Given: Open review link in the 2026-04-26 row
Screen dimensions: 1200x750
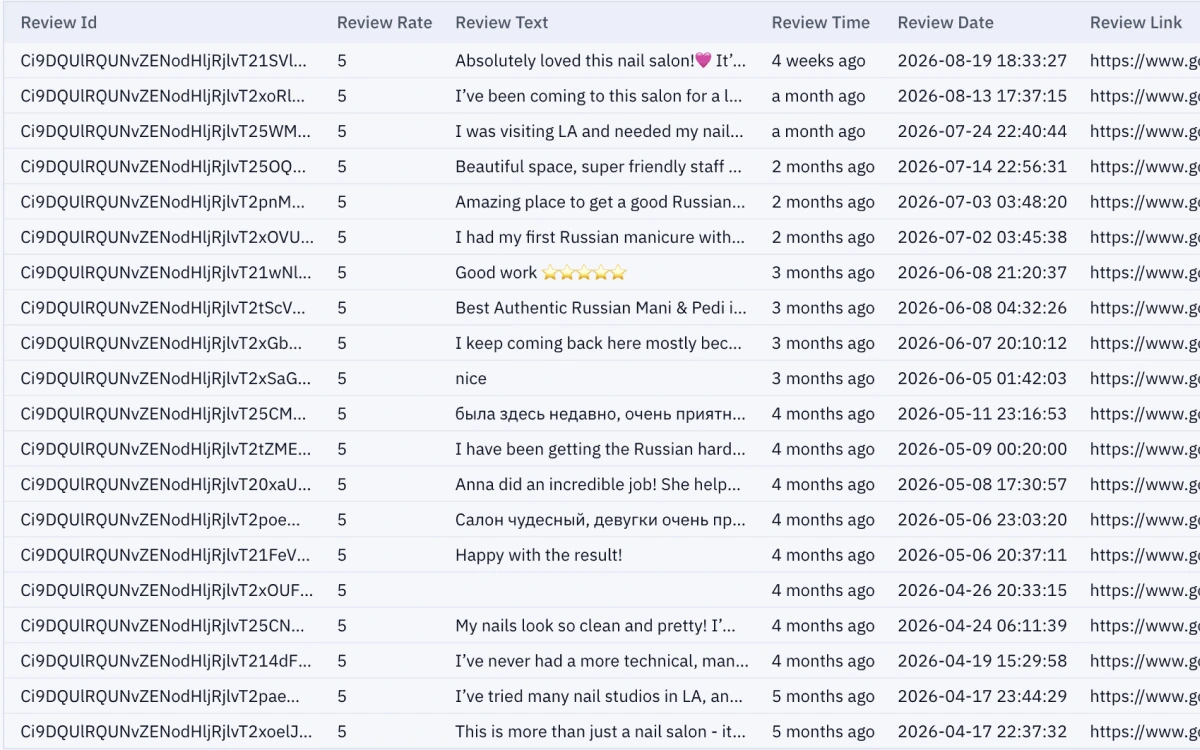Looking at the screenshot, I should pyautogui.click(x=1144, y=591).
